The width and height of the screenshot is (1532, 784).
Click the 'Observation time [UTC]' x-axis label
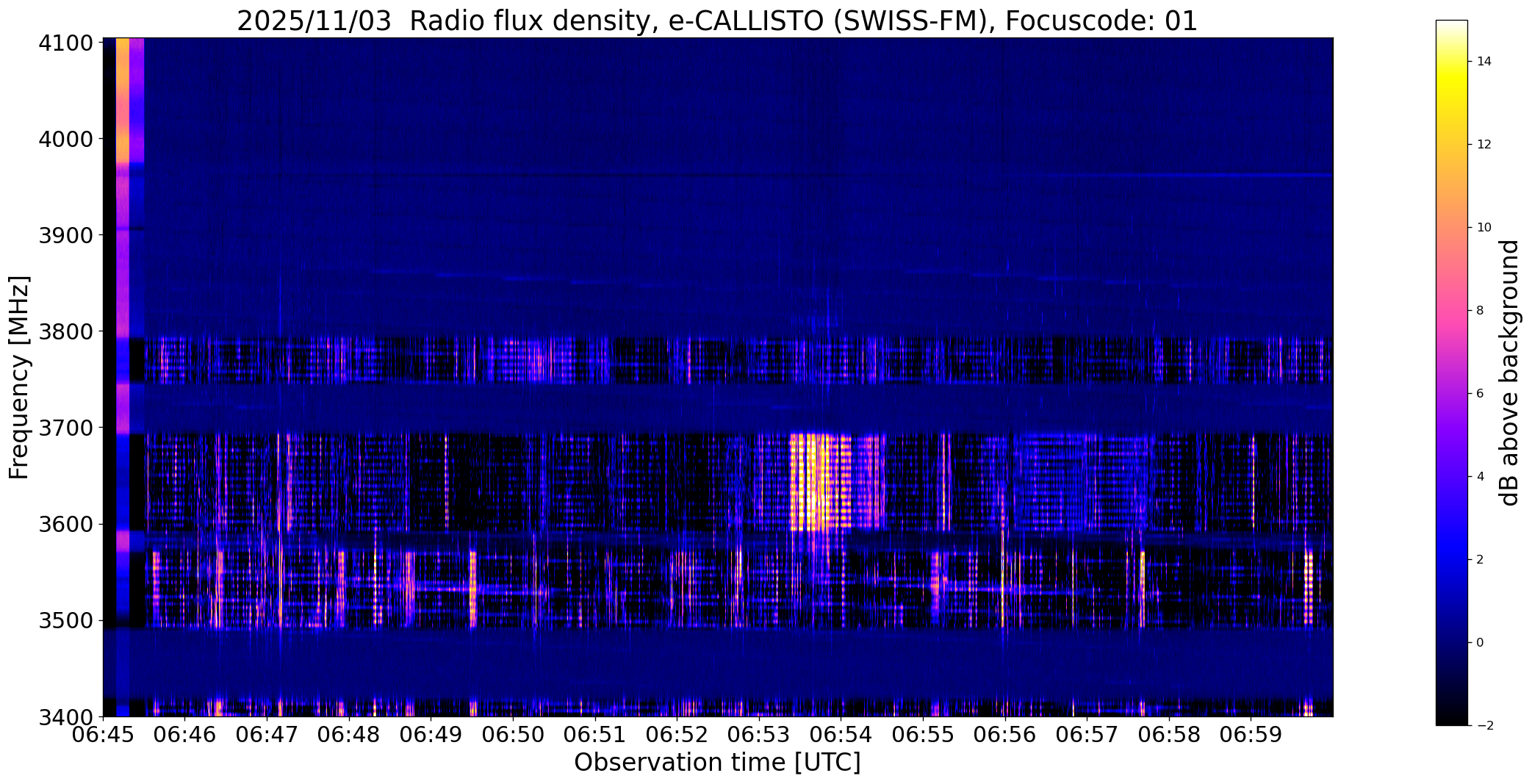[717, 763]
